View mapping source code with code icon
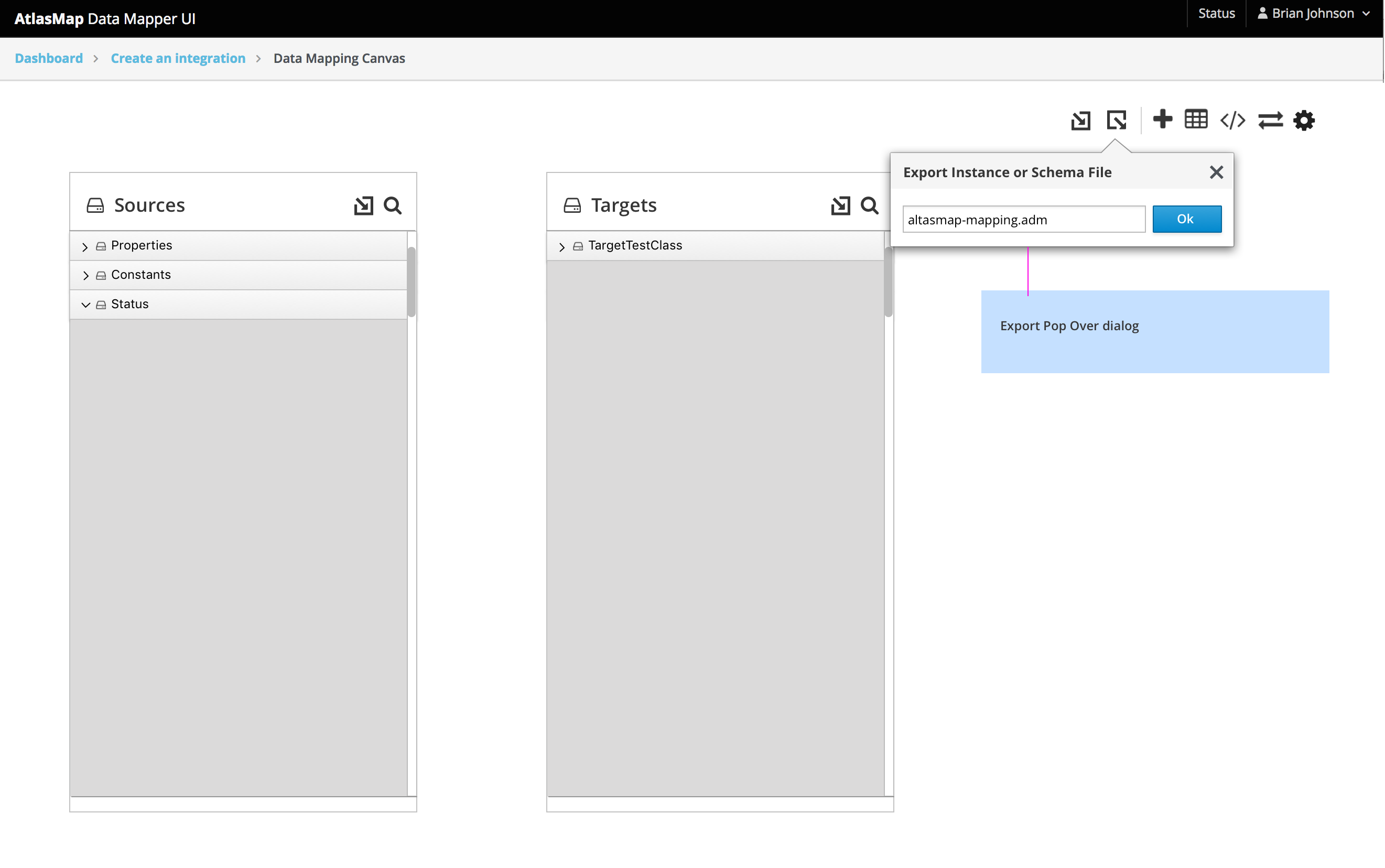Viewport: 1385px width, 868px height. (1233, 120)
